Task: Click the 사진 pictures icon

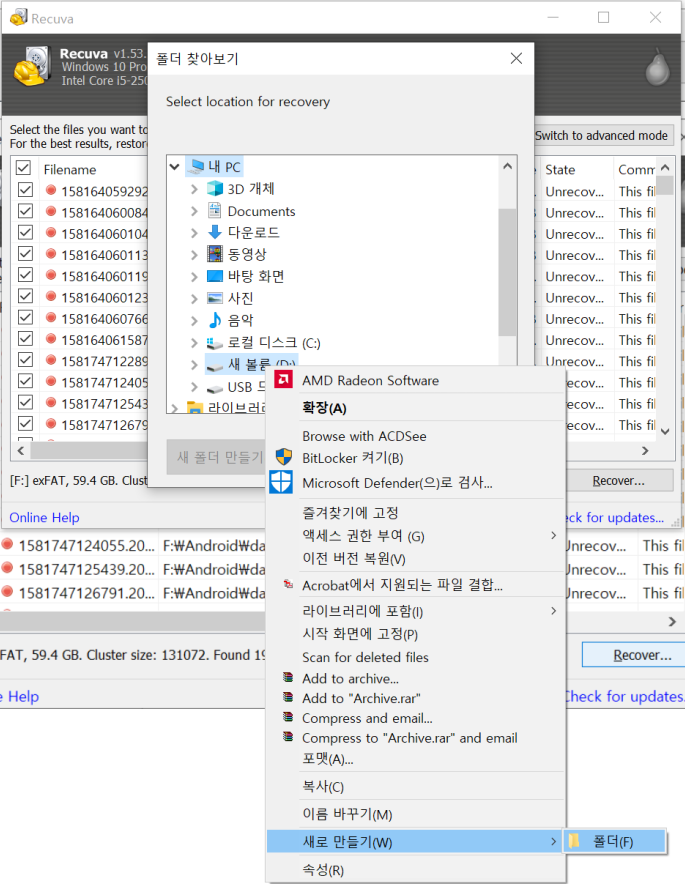Action: click(x=214, y=298)
